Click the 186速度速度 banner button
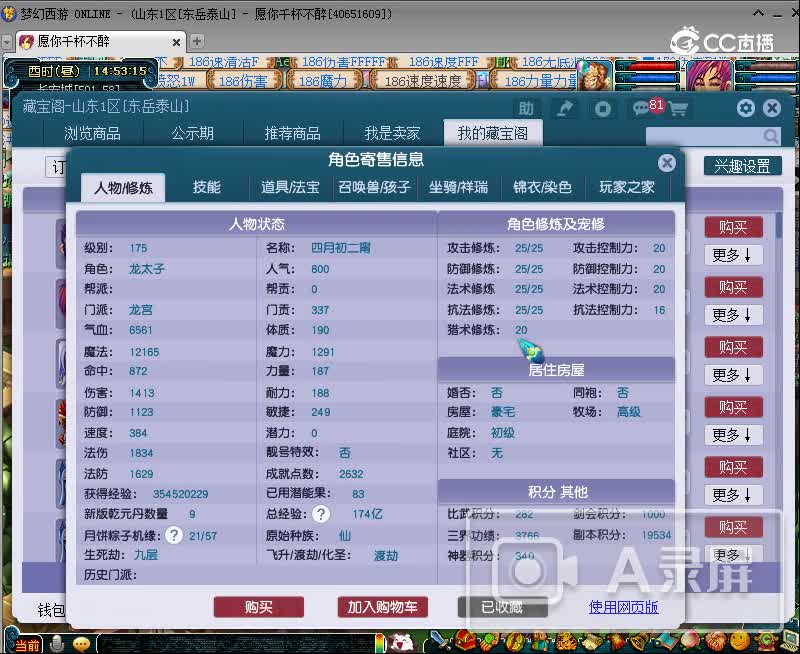Image resolution: width=800 pixels, height=654 pixels. pos(423,81)
